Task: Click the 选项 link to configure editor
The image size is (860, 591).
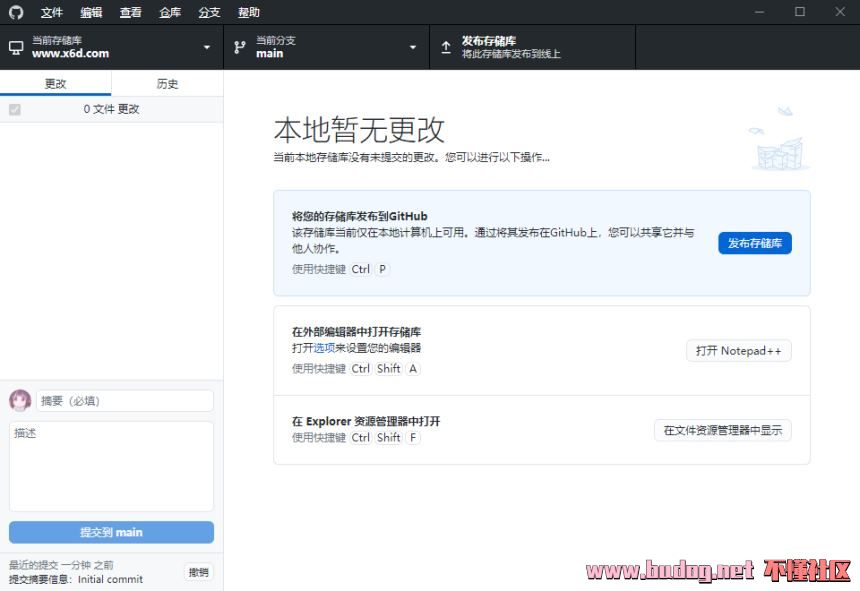Action: tap(324, 348)
